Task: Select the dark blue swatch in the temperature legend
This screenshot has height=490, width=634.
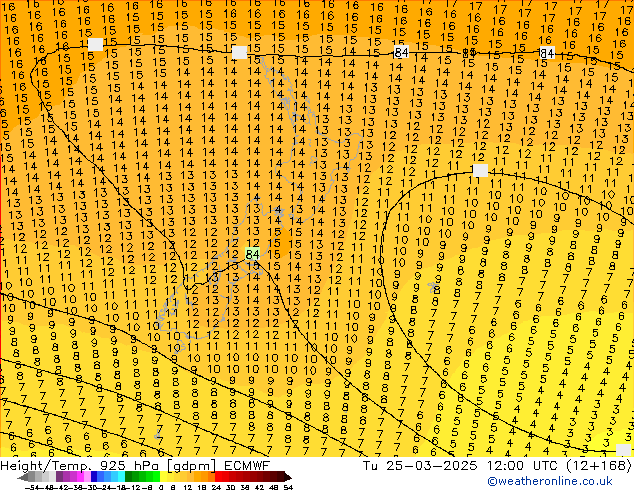Action: [94, 477]
